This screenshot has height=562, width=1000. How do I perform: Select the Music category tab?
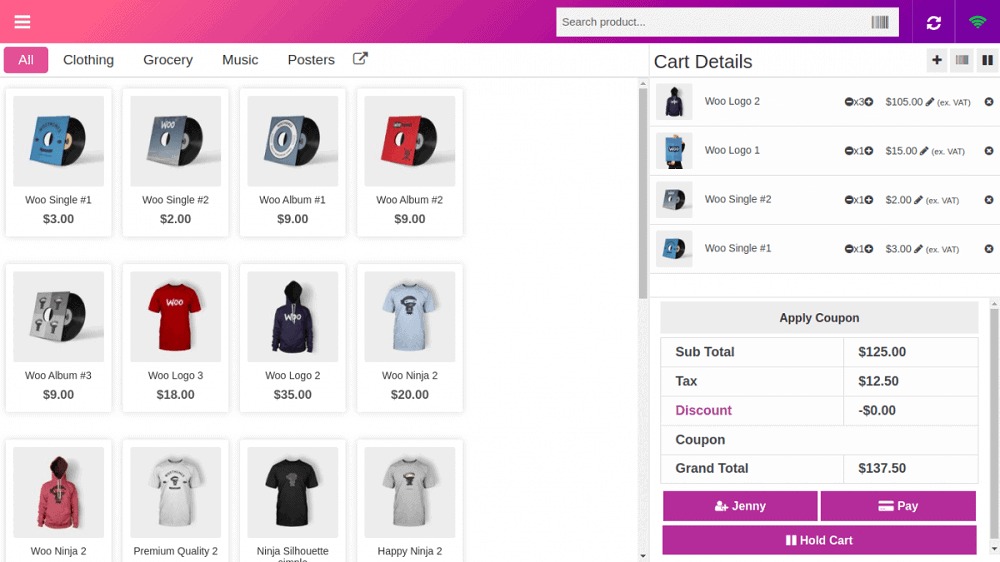(240, 60)
